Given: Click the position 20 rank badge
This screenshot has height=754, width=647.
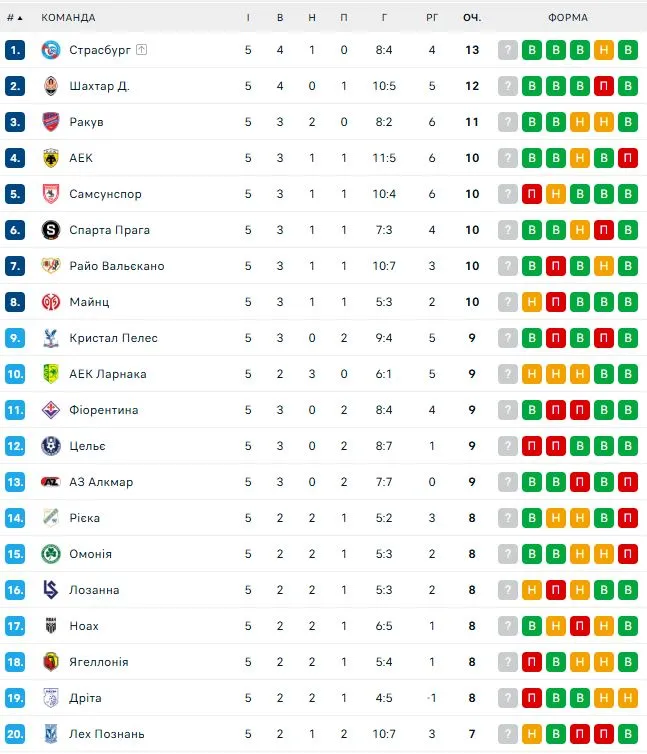Looking at the screenshot, I should click(x=14, y=734).
